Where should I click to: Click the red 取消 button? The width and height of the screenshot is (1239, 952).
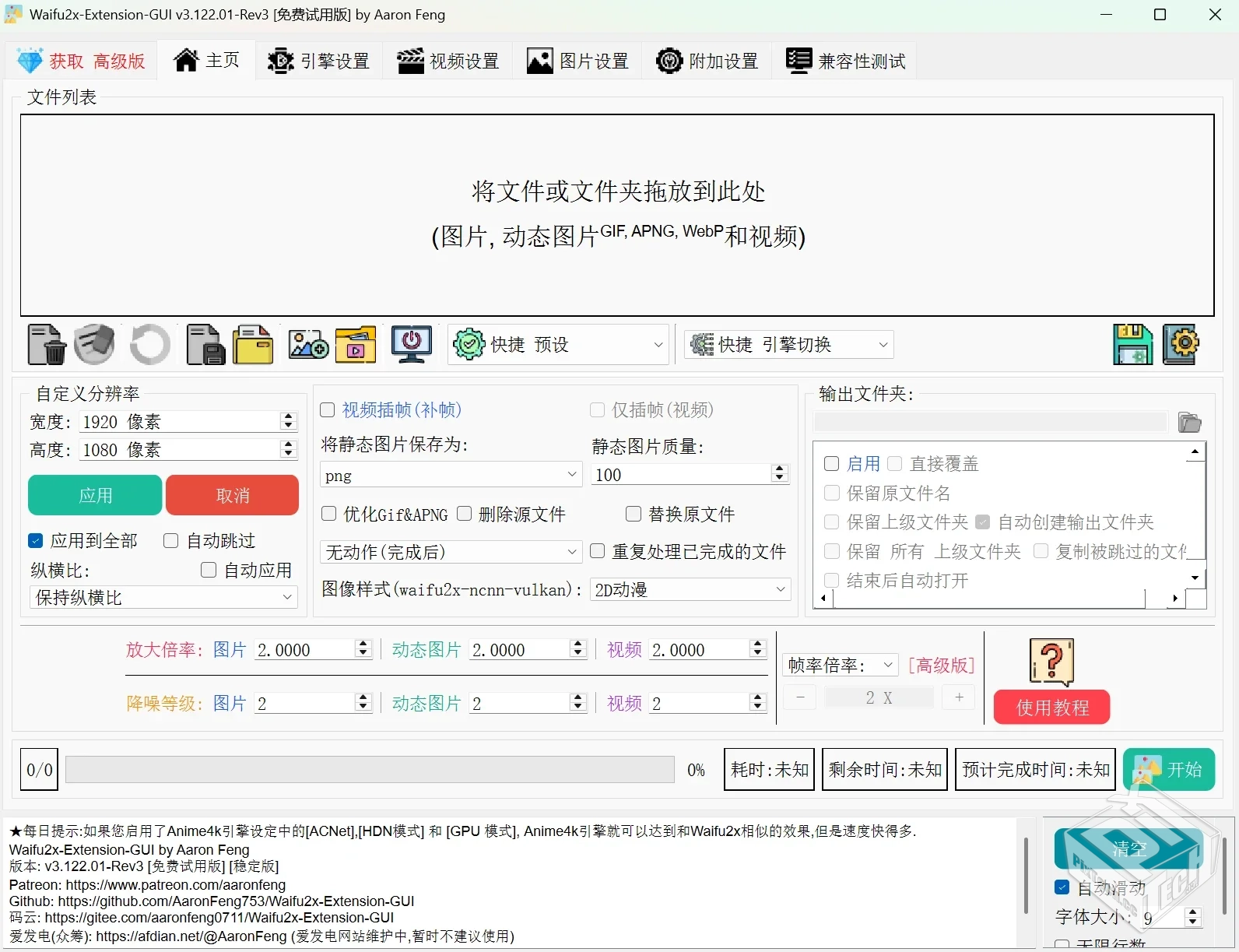tap(232, 495)
